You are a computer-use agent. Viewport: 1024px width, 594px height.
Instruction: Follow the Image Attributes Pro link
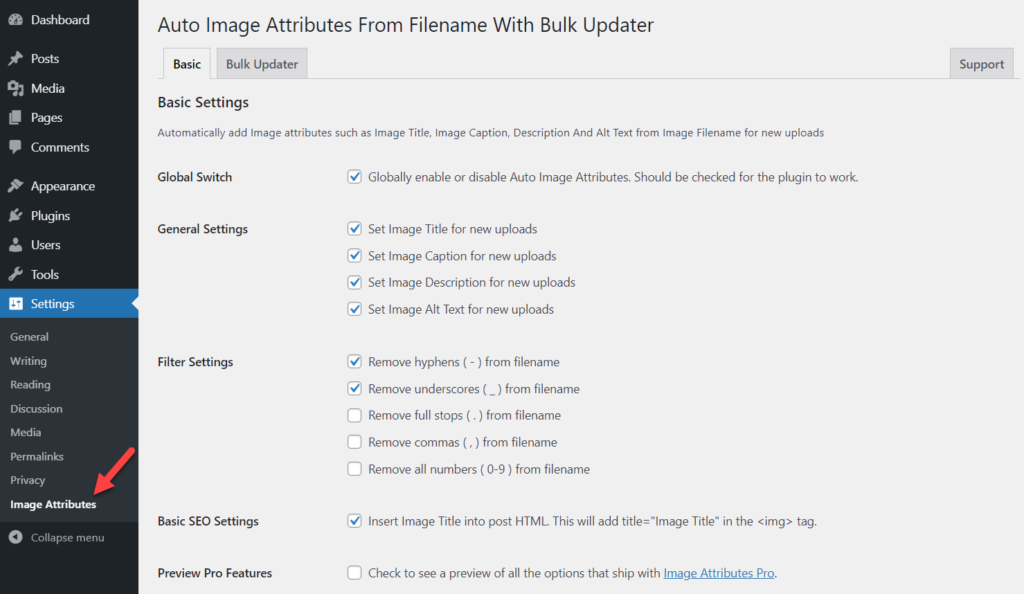719,573
